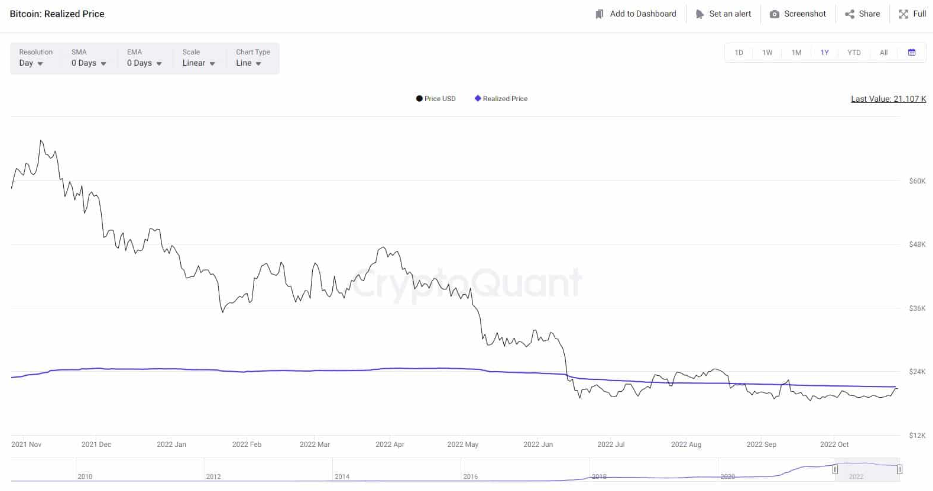
Task: Toggle the Realized Price legend series
Action: 501,99
